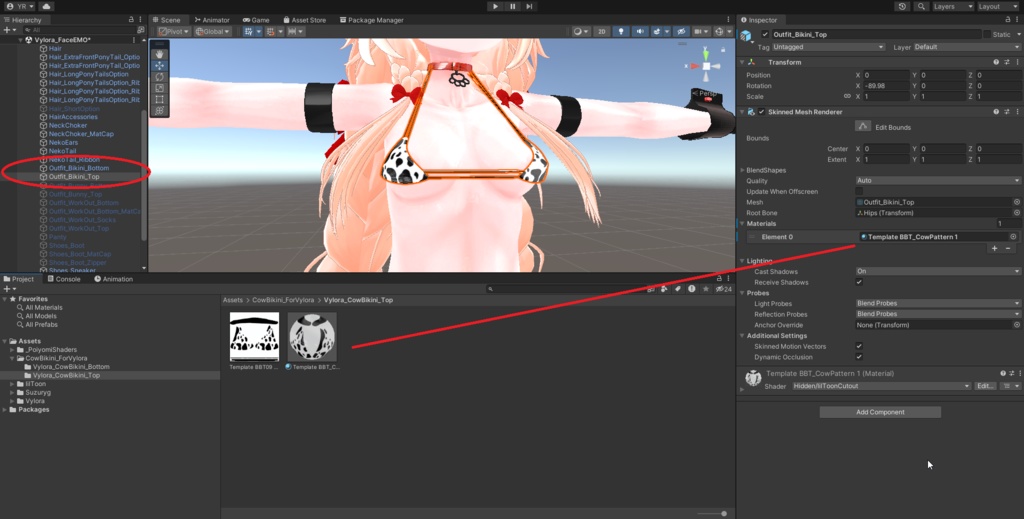The height and width of the screenshot is (519, 1024).
Task: Toggle the Skinned Mesh Renderer enabled checkbox
Action: click(761, 112)
